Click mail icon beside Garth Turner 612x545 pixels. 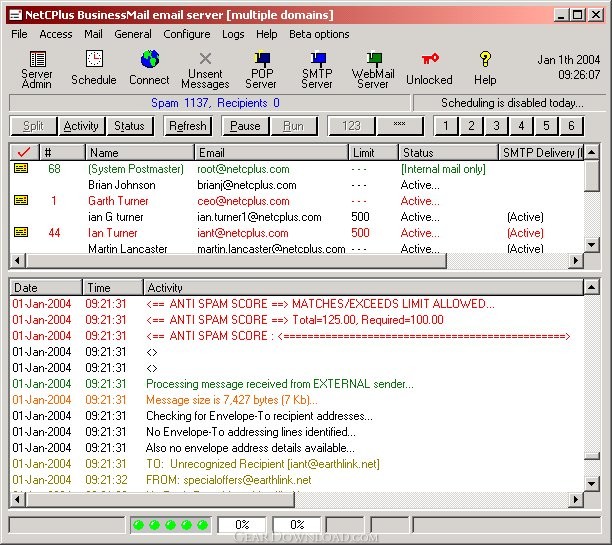(x=21, y=200)
